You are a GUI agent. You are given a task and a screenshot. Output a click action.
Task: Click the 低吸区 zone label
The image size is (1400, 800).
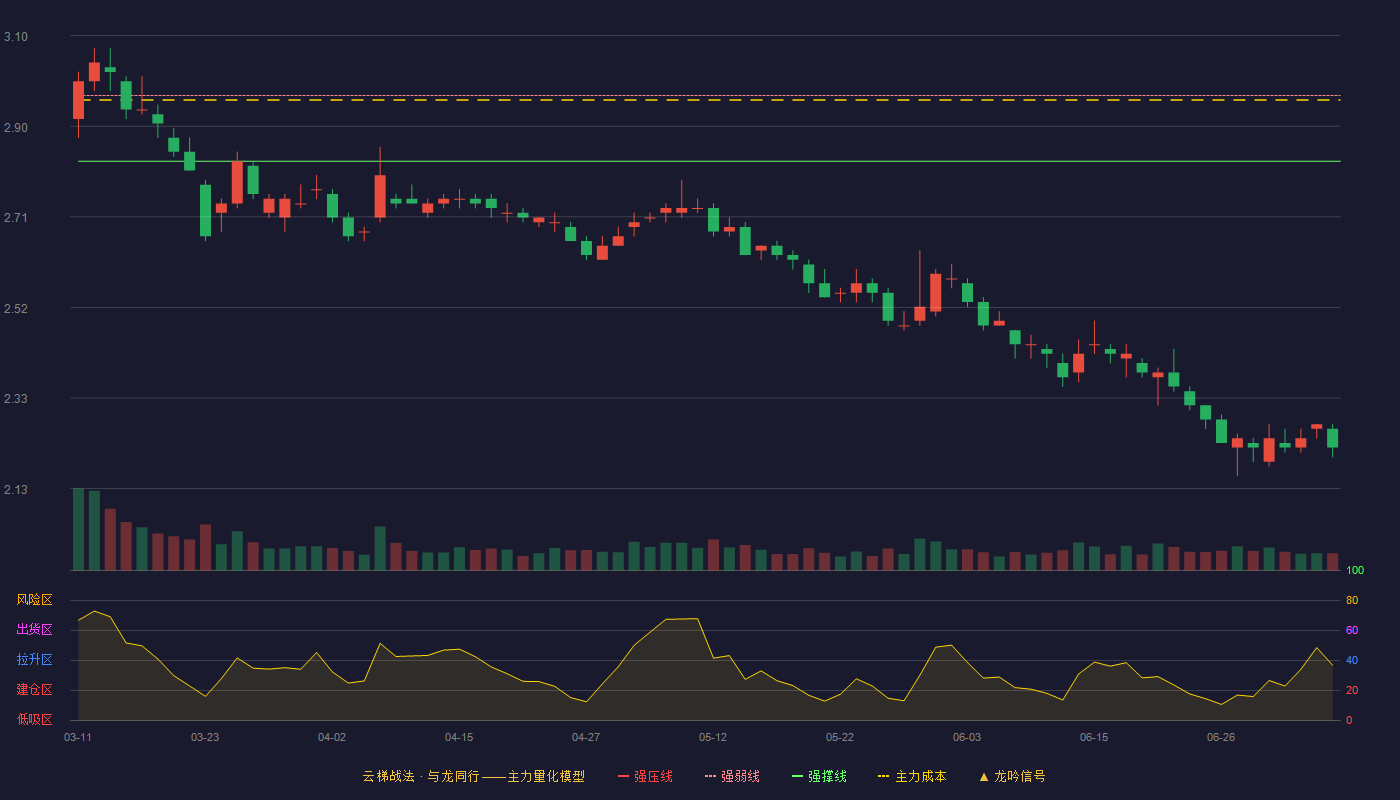coord(34,719)
